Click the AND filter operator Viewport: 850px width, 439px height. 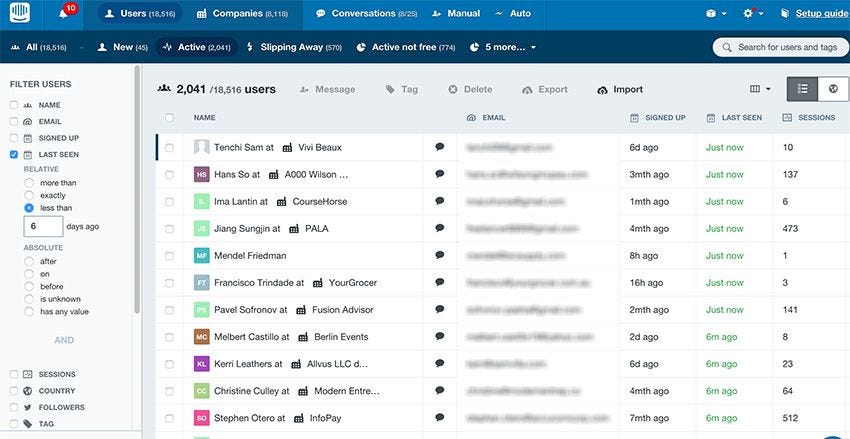[x=64, y=340]
